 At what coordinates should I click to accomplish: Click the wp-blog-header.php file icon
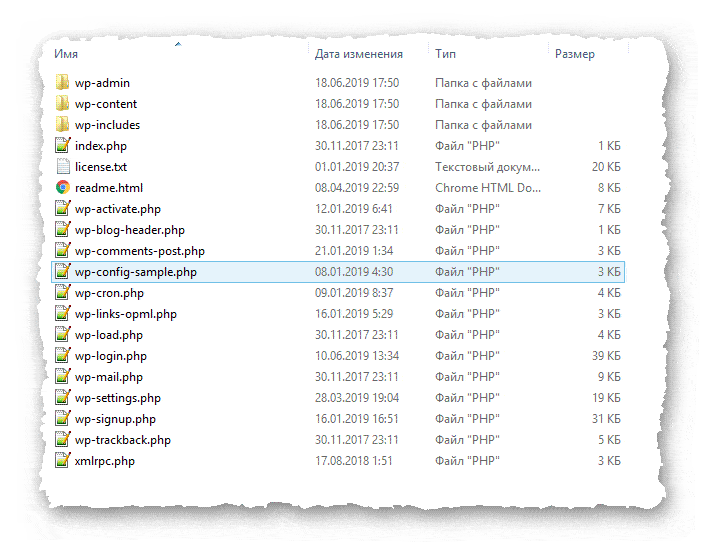63,229
